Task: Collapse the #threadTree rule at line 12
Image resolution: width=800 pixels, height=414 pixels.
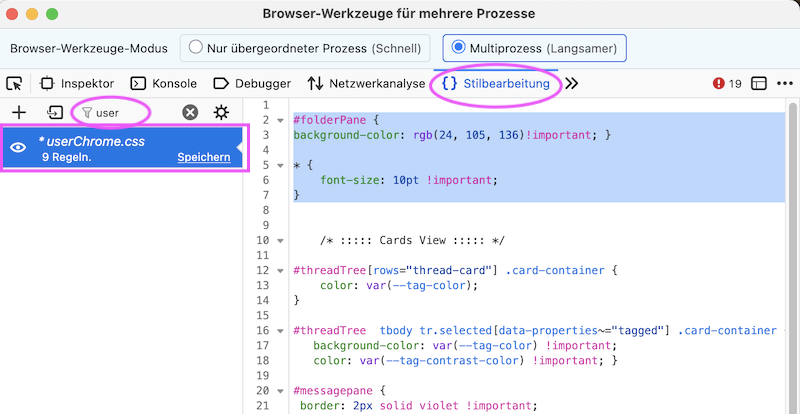Action: [280, 271]
